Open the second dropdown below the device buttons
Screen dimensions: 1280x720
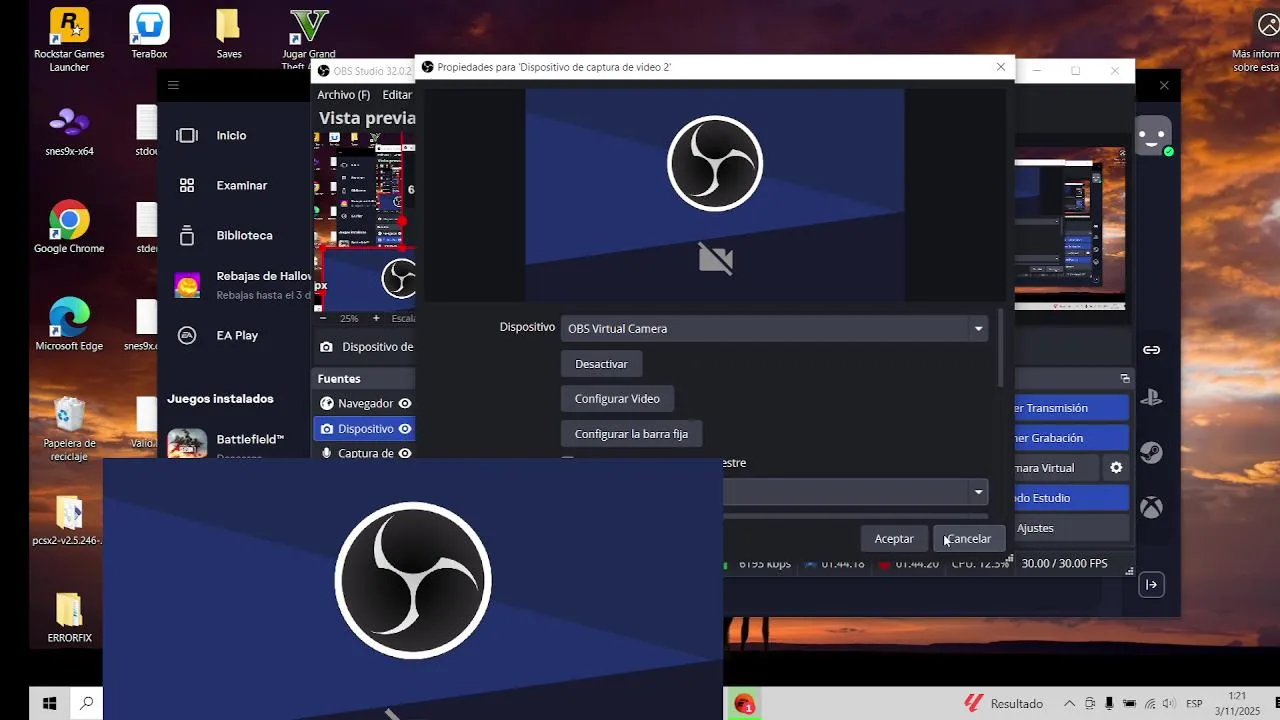[855, 492]
